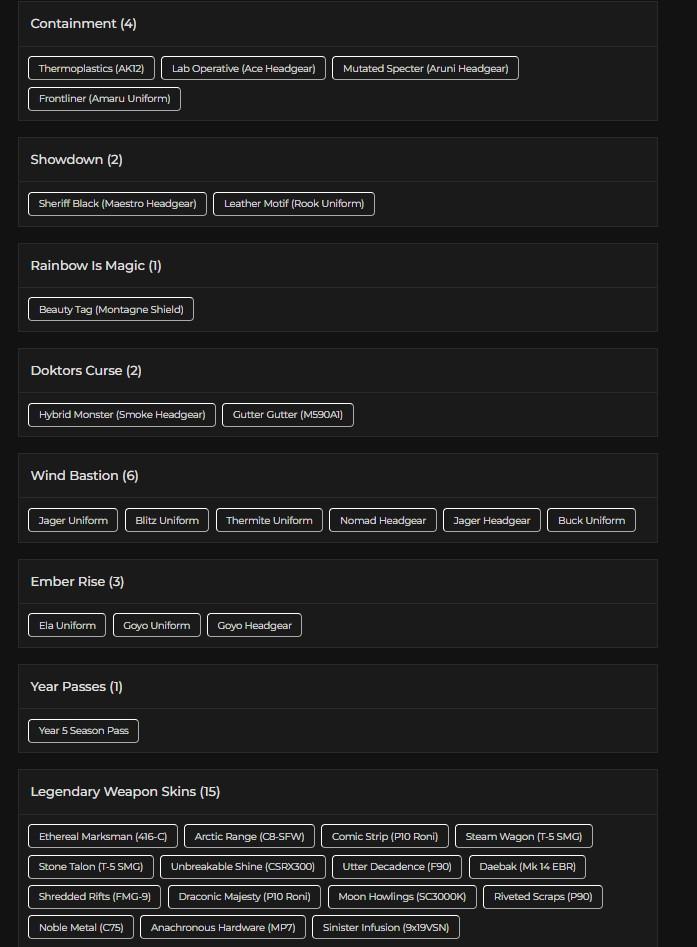Screen dimensions: 697x947
Task: Toggle the Containment (4) section header
Action: [83, 24]
